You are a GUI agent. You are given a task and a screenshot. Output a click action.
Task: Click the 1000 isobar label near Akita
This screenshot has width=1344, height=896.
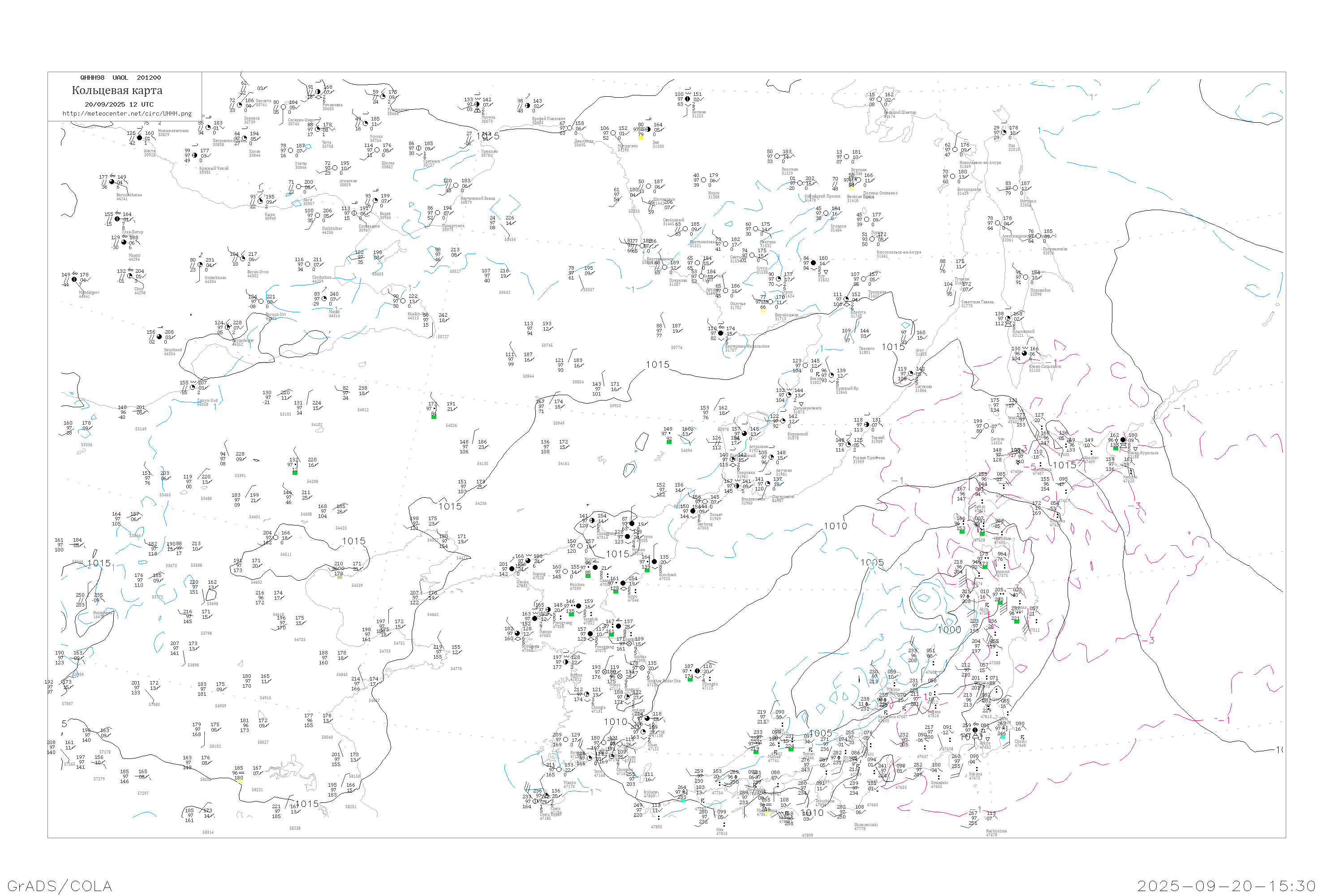pyautogui.click(x=949, y=630)
